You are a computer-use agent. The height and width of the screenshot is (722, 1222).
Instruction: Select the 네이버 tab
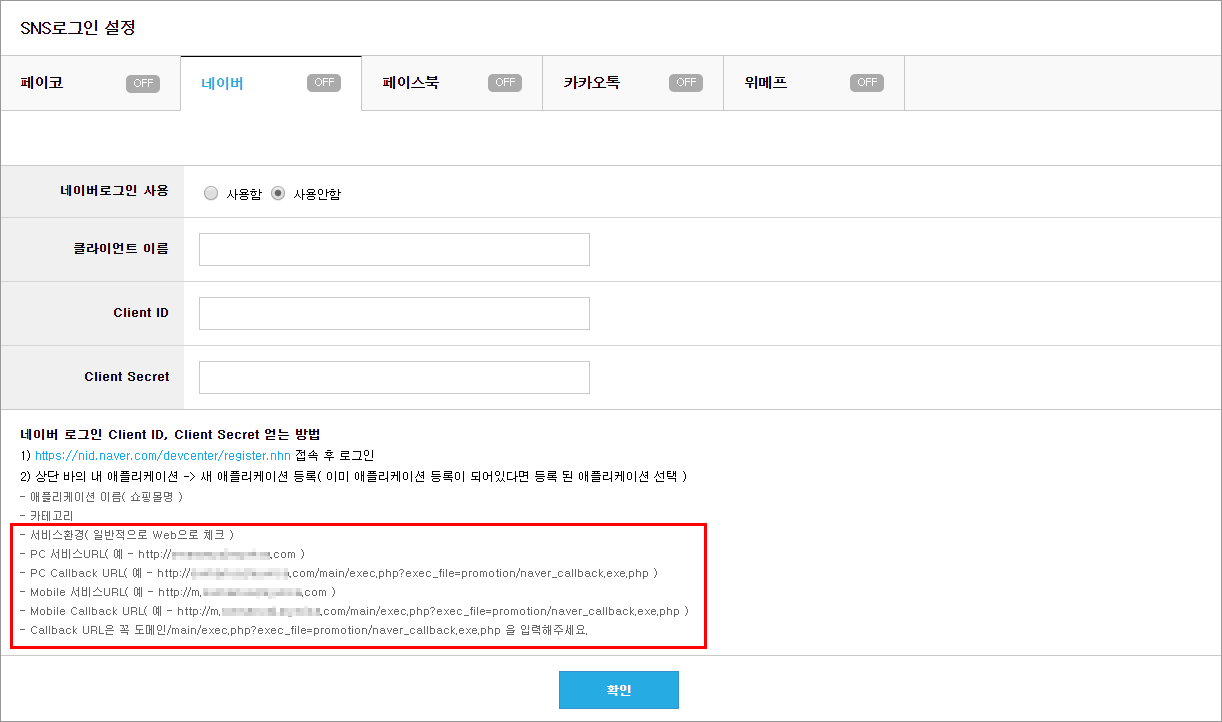[x=222, y=83]
